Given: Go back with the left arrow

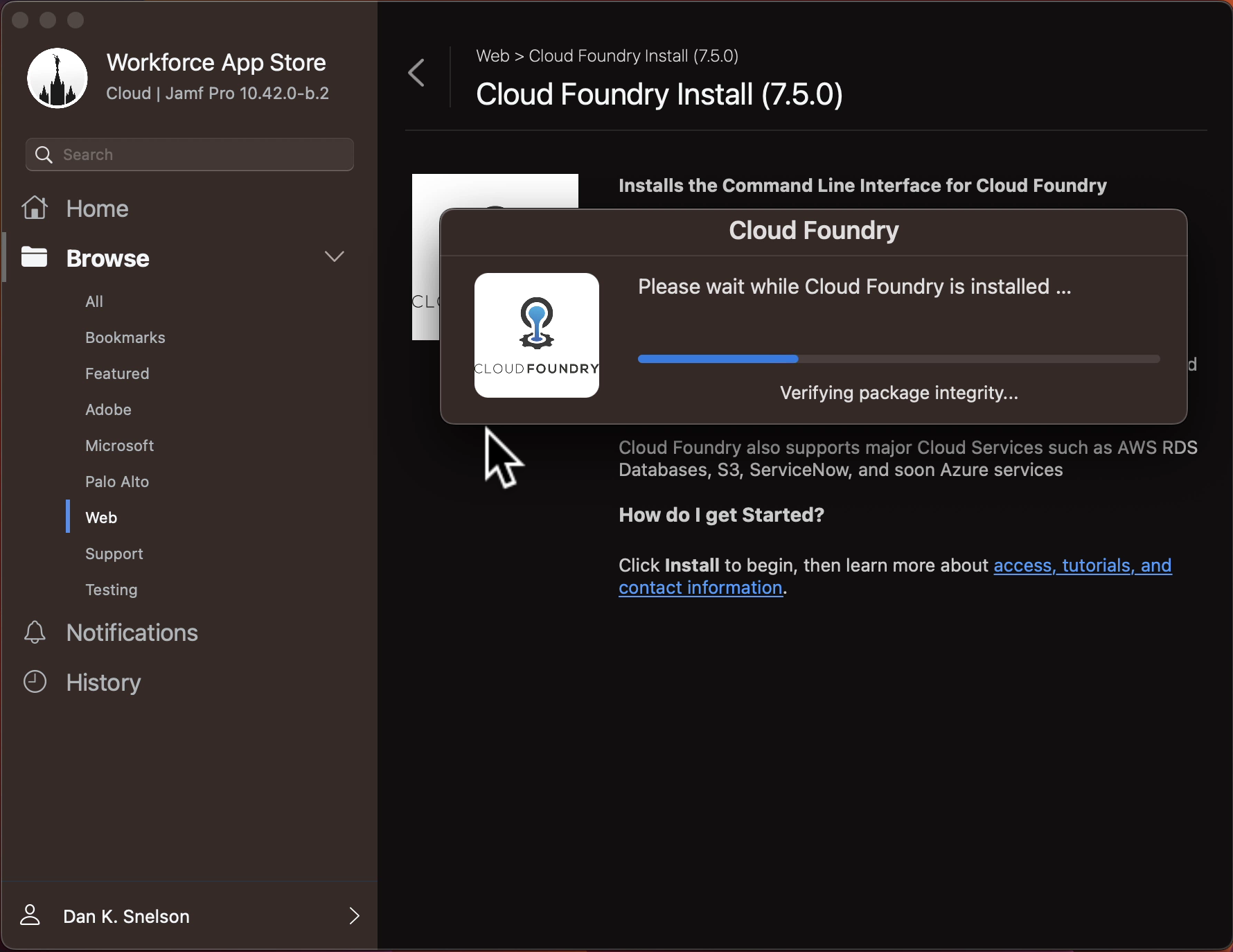Looking at the screenshot, I should click(x=417, y=73).
